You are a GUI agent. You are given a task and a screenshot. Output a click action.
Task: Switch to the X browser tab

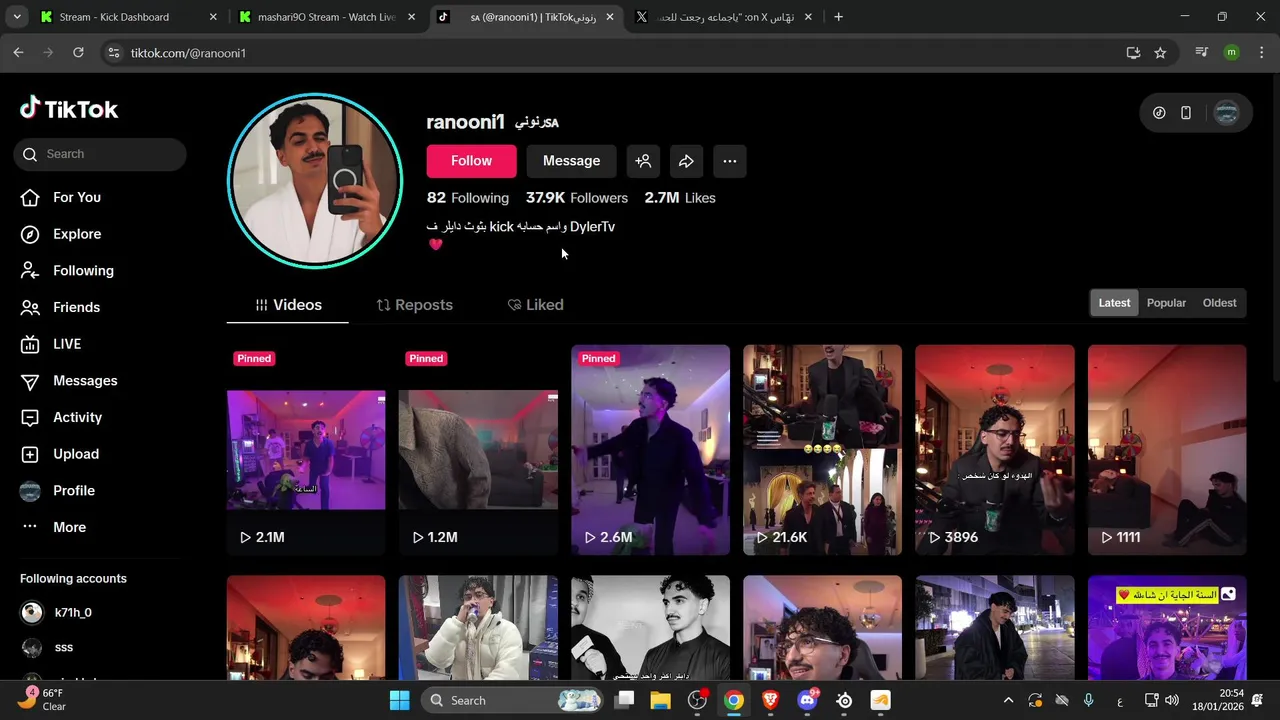click(725, 17)
